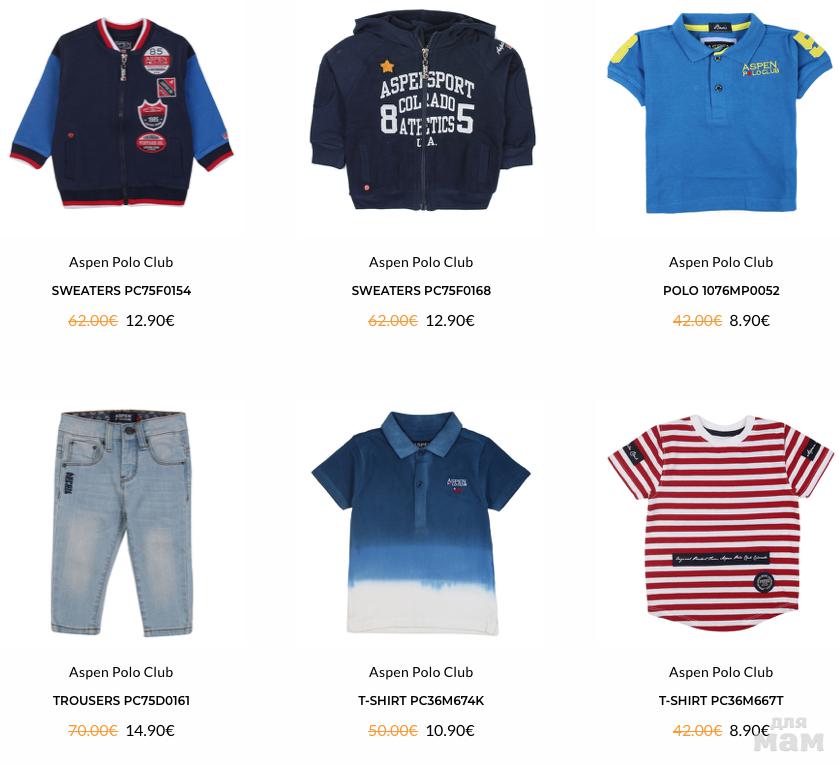Open the light denim jeans image
839x766 pixels.
pos(122,524)
